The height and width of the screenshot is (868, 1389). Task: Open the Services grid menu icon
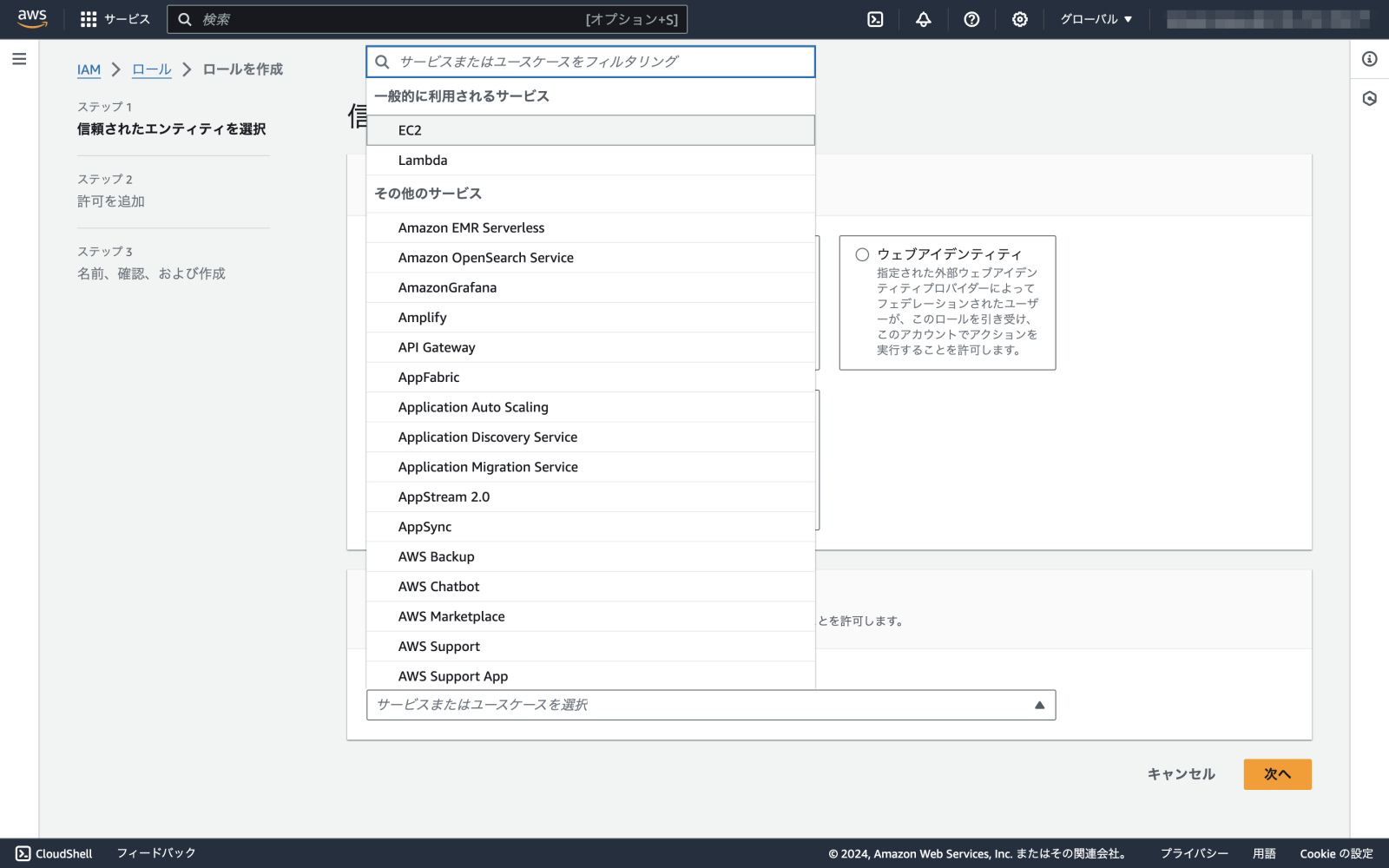(x=87, y=18)
